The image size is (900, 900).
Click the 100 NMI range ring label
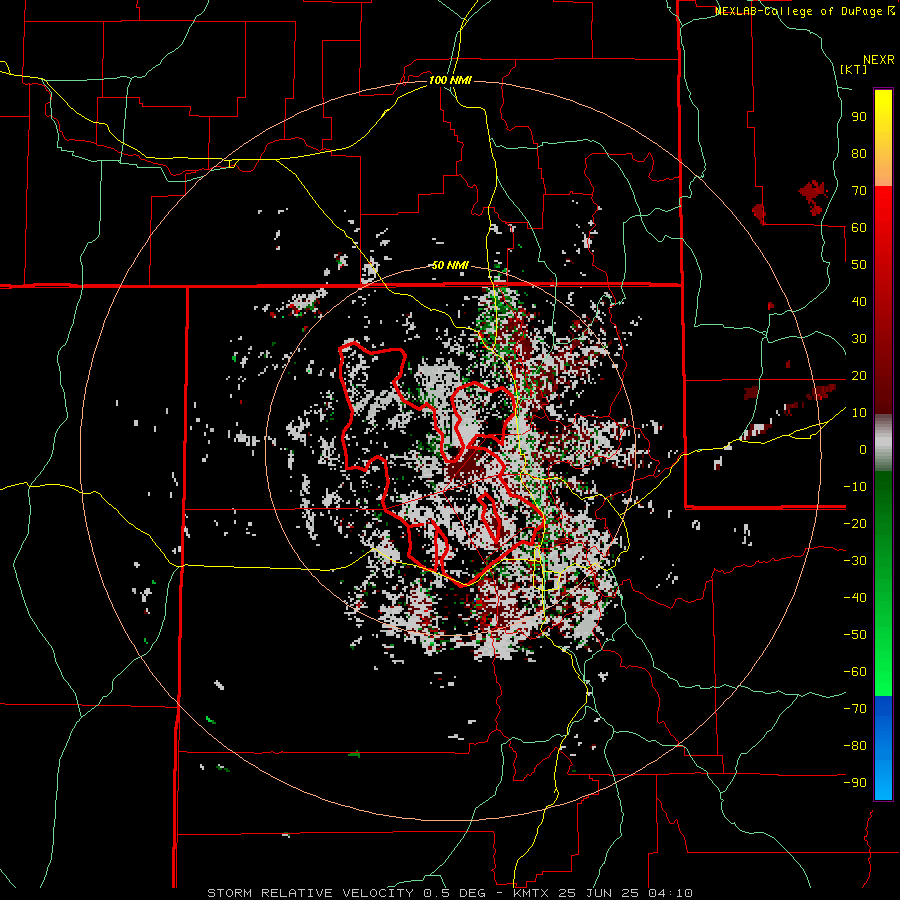(x=450, y=80)
